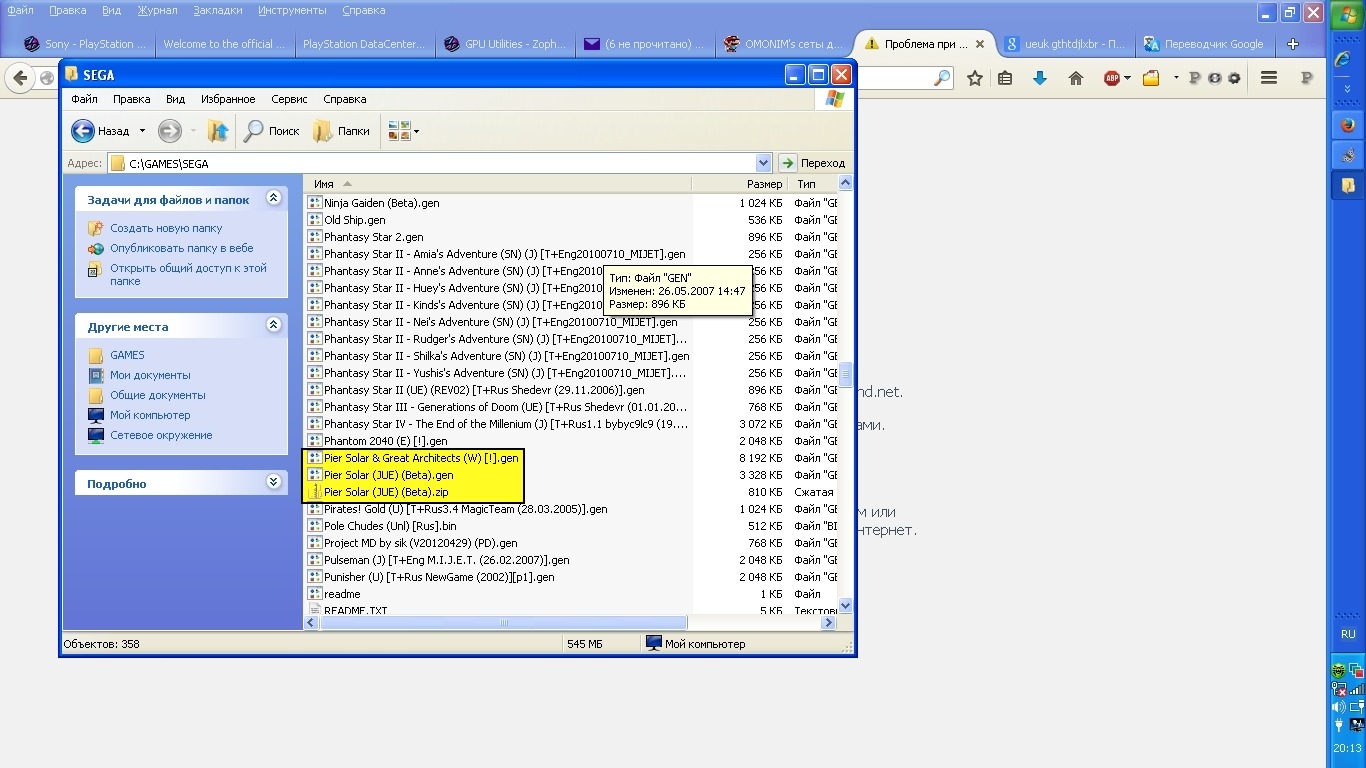Open the GAMES folder link
1366x768 pixels.
click(127, 355)
